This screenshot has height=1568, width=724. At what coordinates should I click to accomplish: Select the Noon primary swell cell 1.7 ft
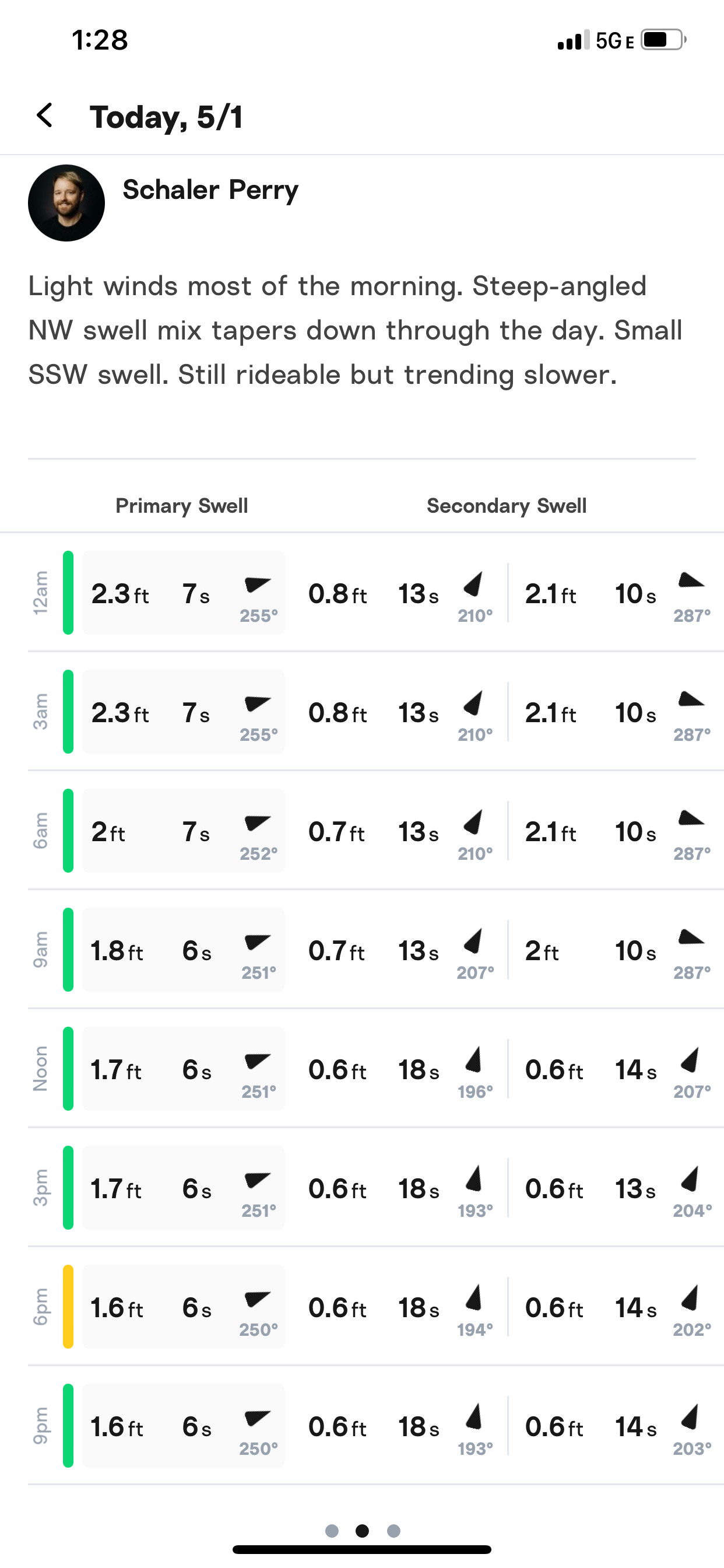click(x=115, y=1069)
